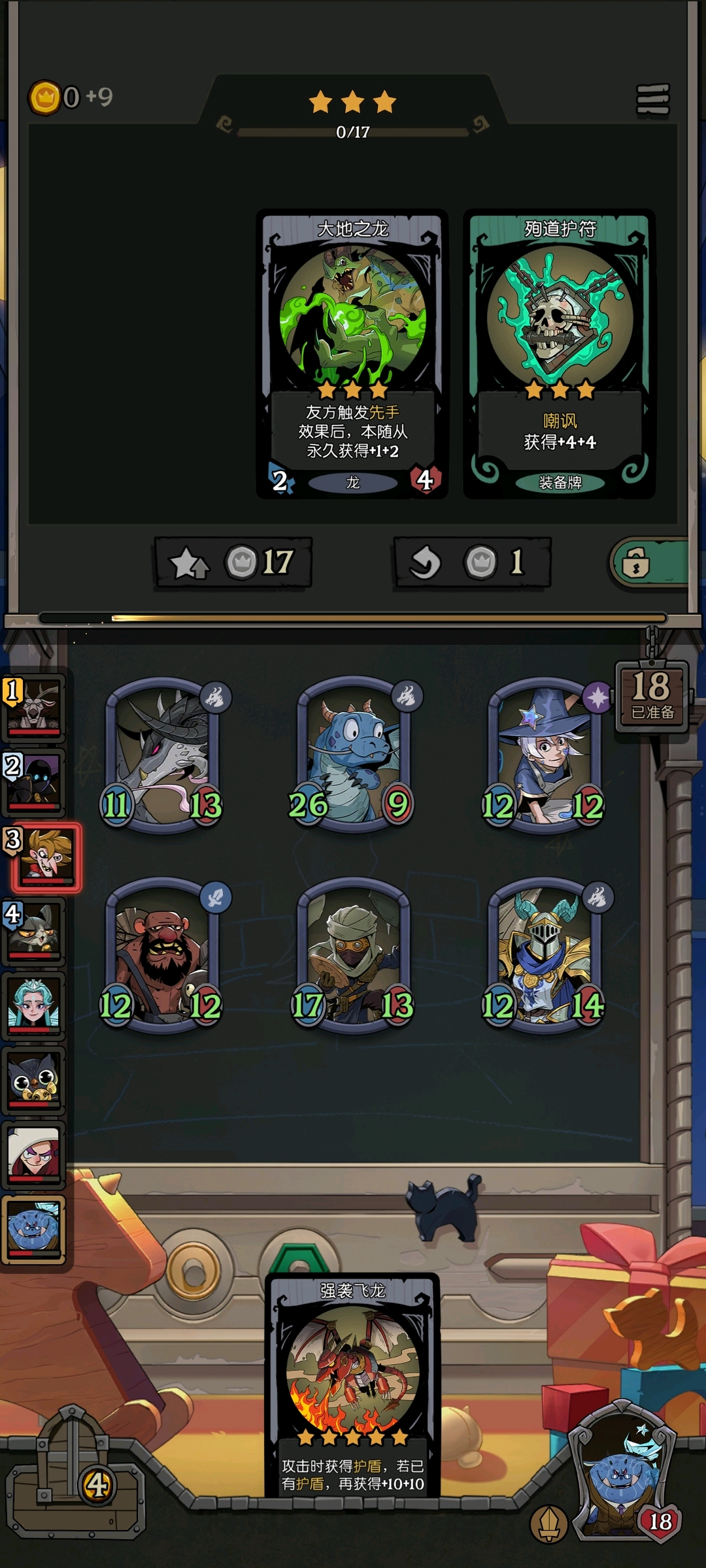This screenshot has width=706, height=1568.
Task: Select the teal-haired girl player portrait
Action: (34, 1005)
